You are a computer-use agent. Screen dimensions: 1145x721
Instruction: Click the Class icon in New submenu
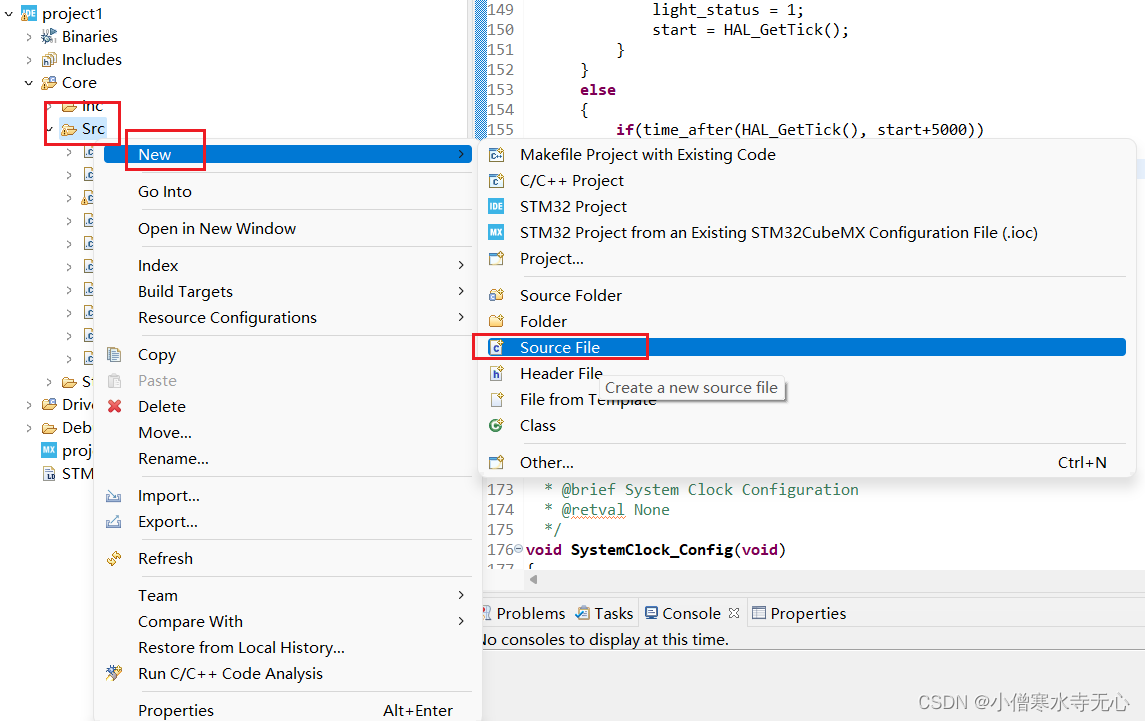click(x=496, y=426)
